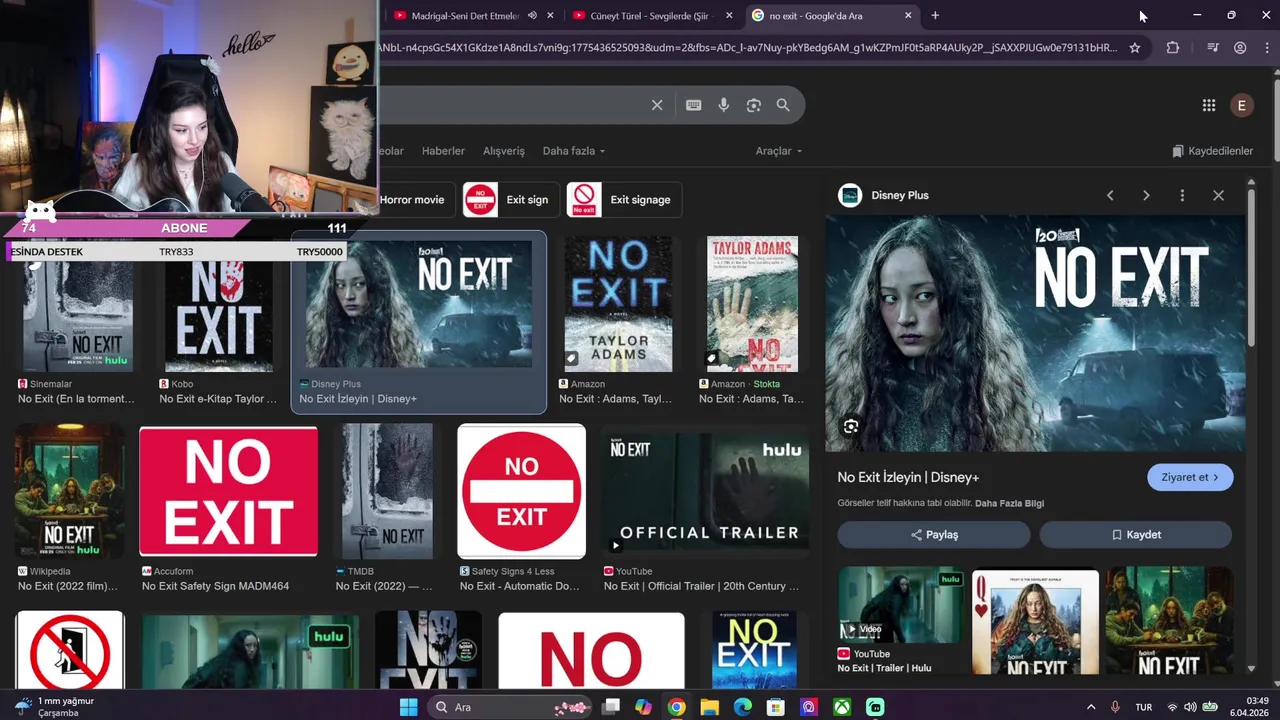Click the address bar URL field
This screenshot has height=720, width=1280.
click(745, 47)
